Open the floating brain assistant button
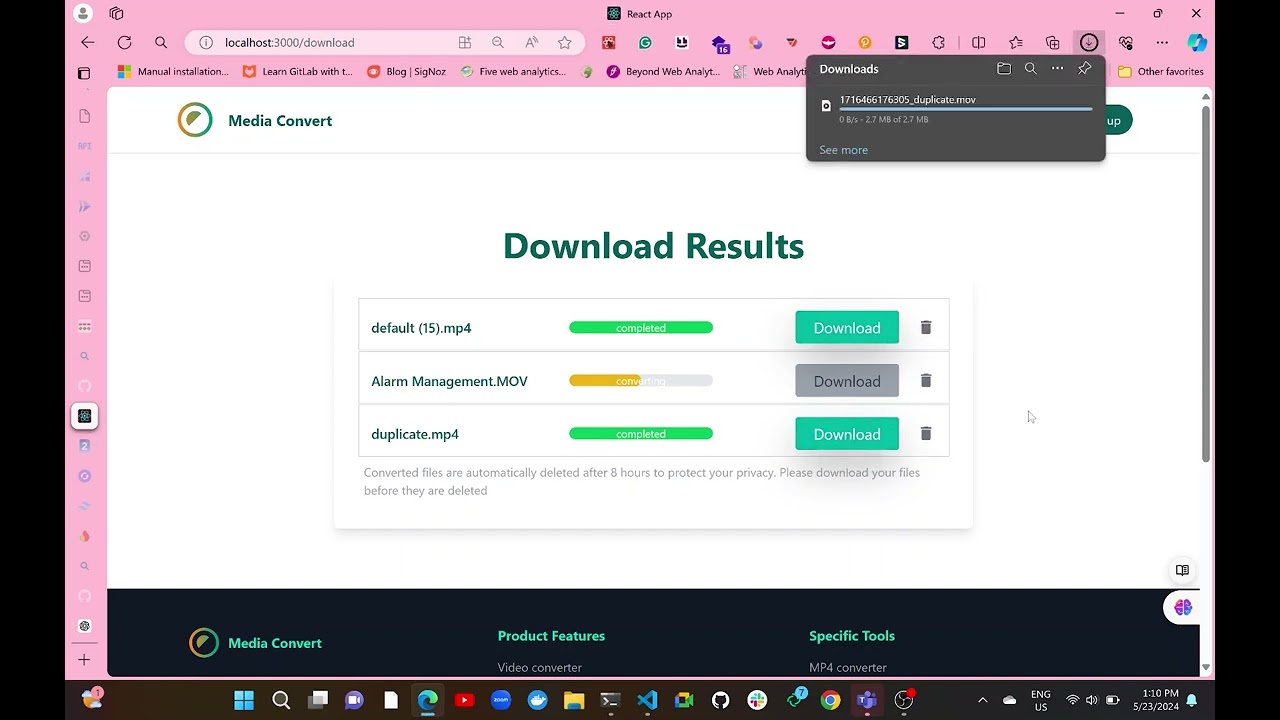 click(x=1183, y=607)
